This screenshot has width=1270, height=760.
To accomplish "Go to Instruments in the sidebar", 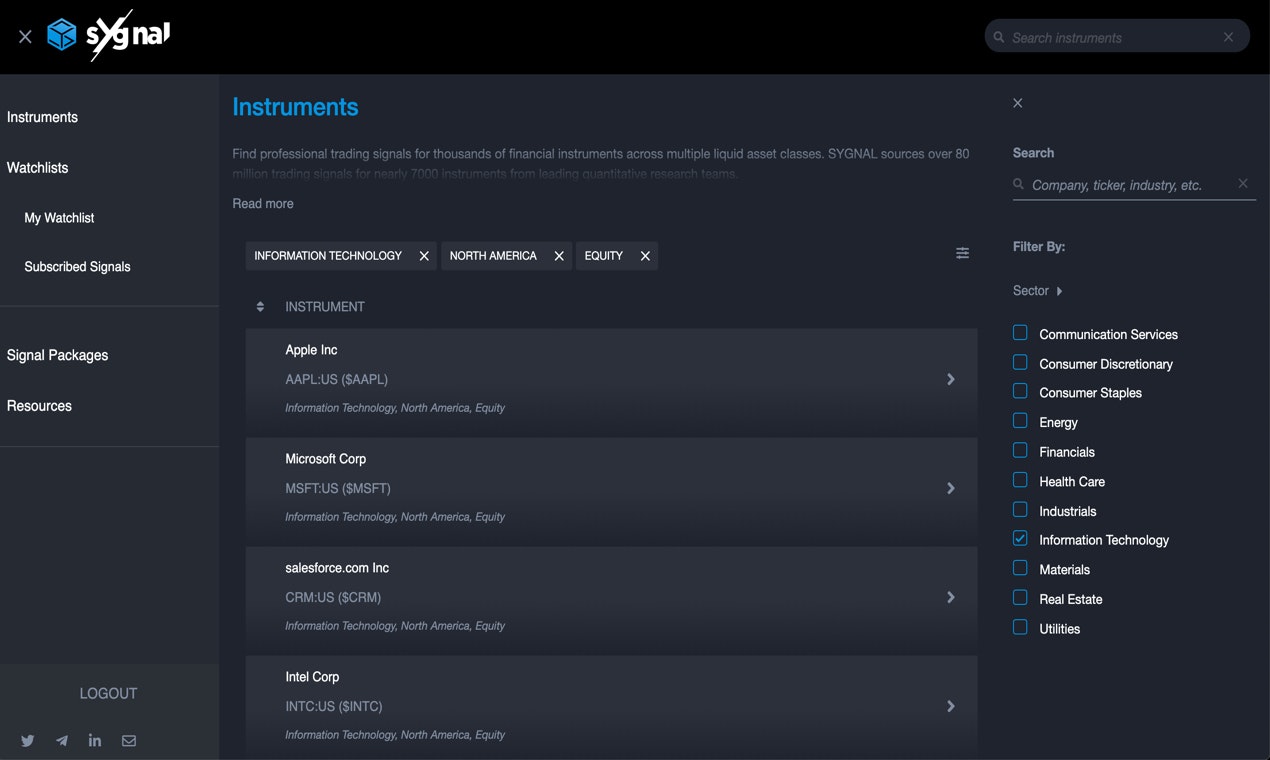I will [x=42, y=117].
